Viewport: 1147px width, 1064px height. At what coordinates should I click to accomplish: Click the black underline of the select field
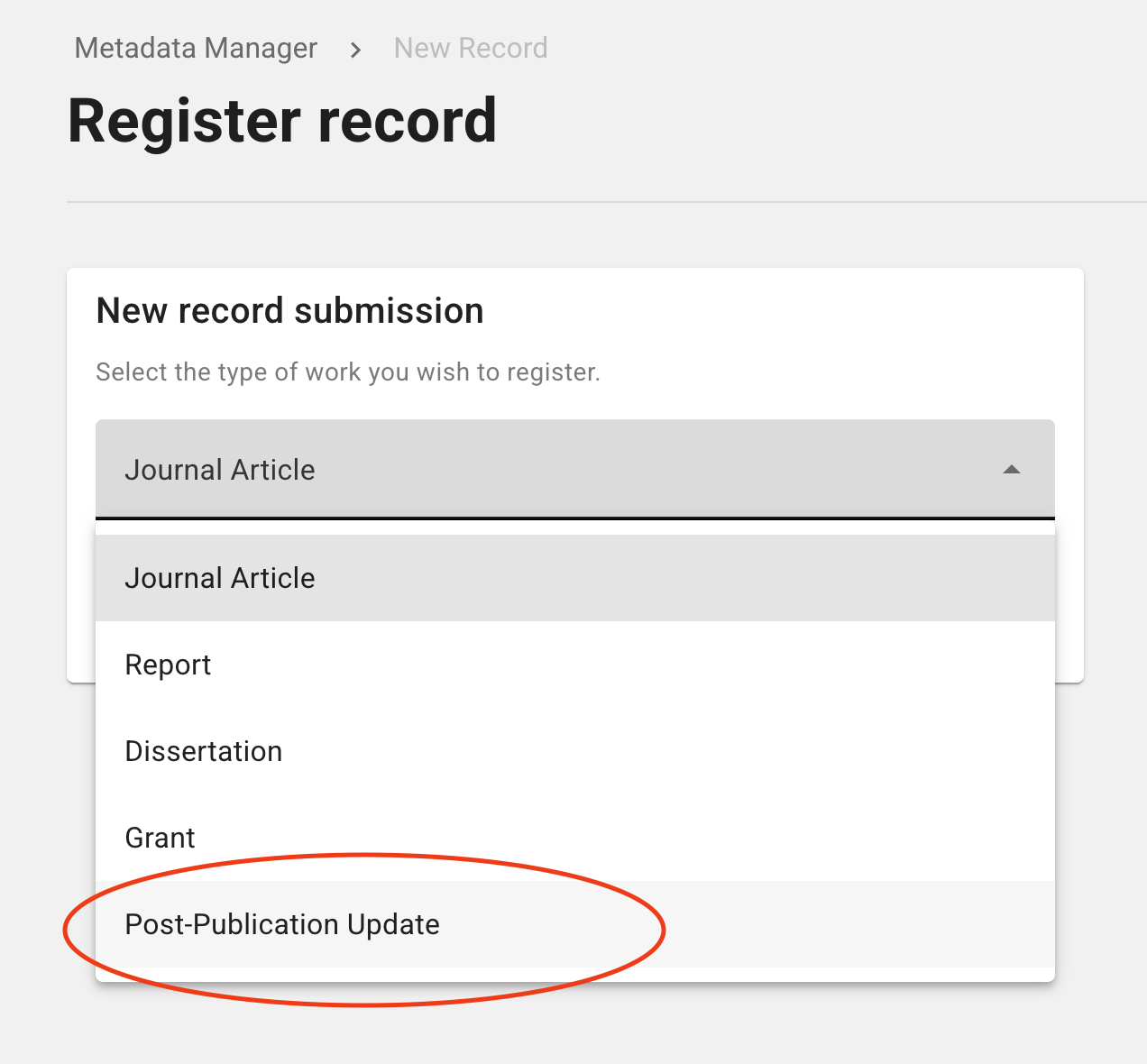[x=575, y=518]
